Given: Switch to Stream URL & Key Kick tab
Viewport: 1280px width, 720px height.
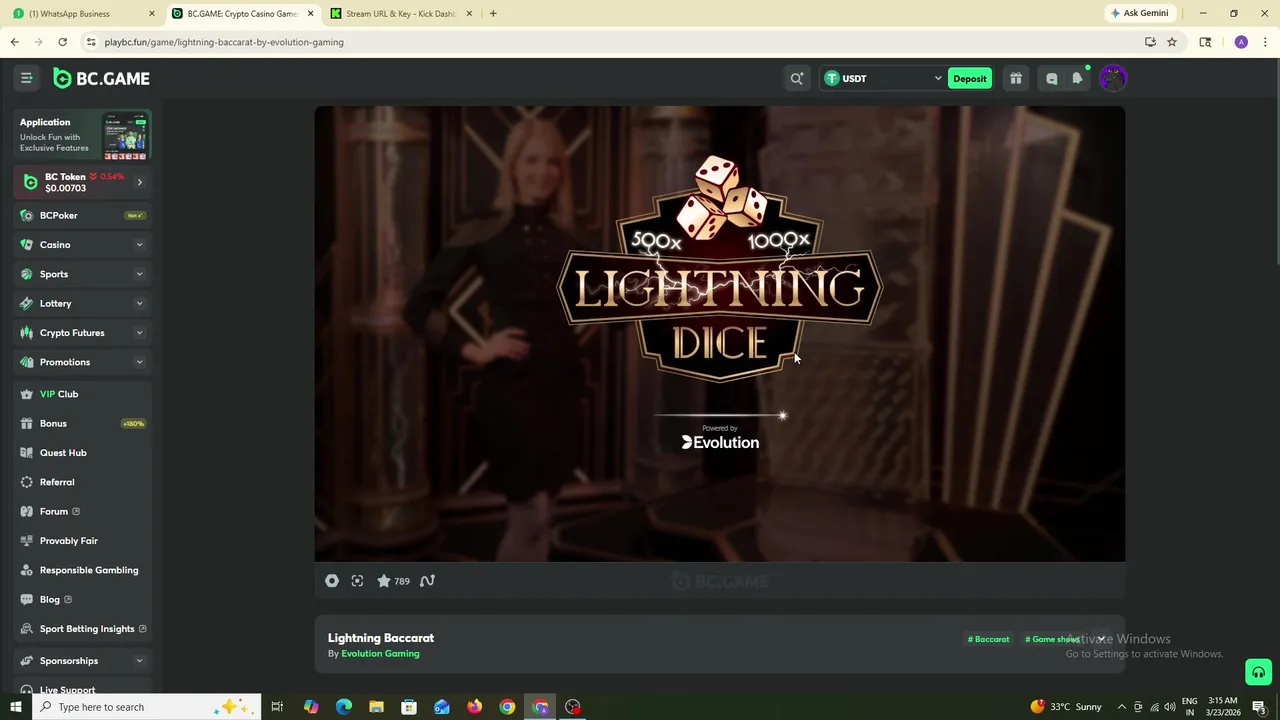Looking at the screenshot, I should (402, 13).
